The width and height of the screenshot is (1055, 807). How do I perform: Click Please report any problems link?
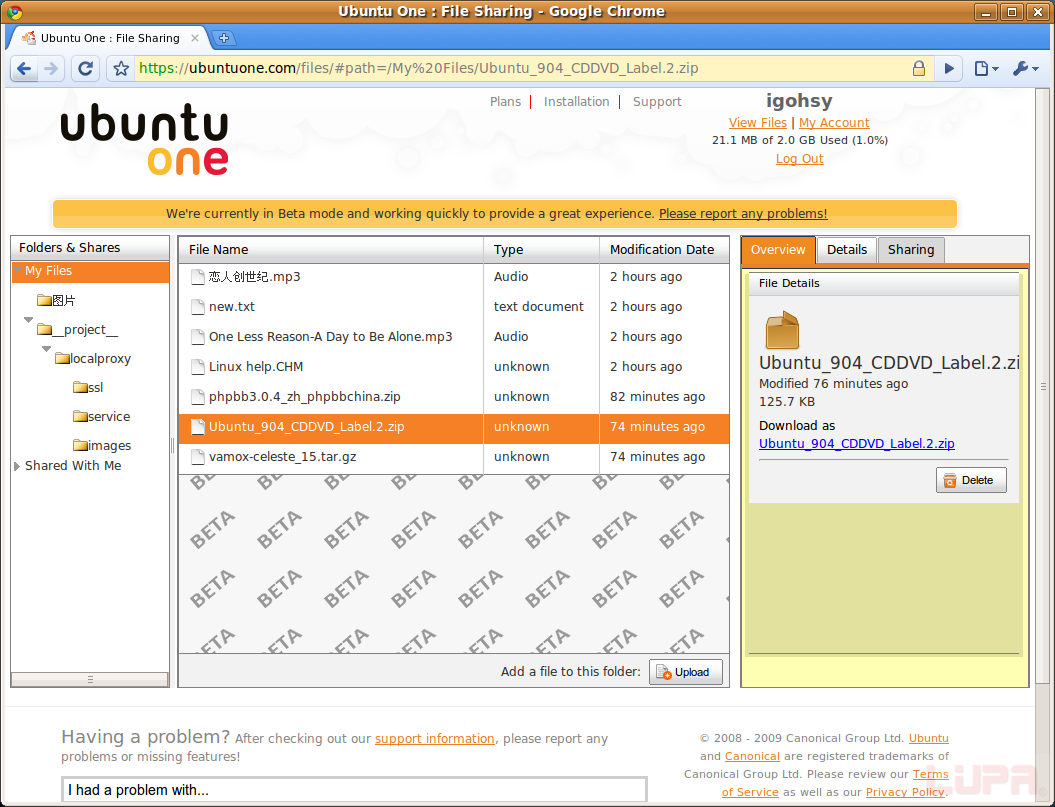pyautogui.click(x=743, y=213)
